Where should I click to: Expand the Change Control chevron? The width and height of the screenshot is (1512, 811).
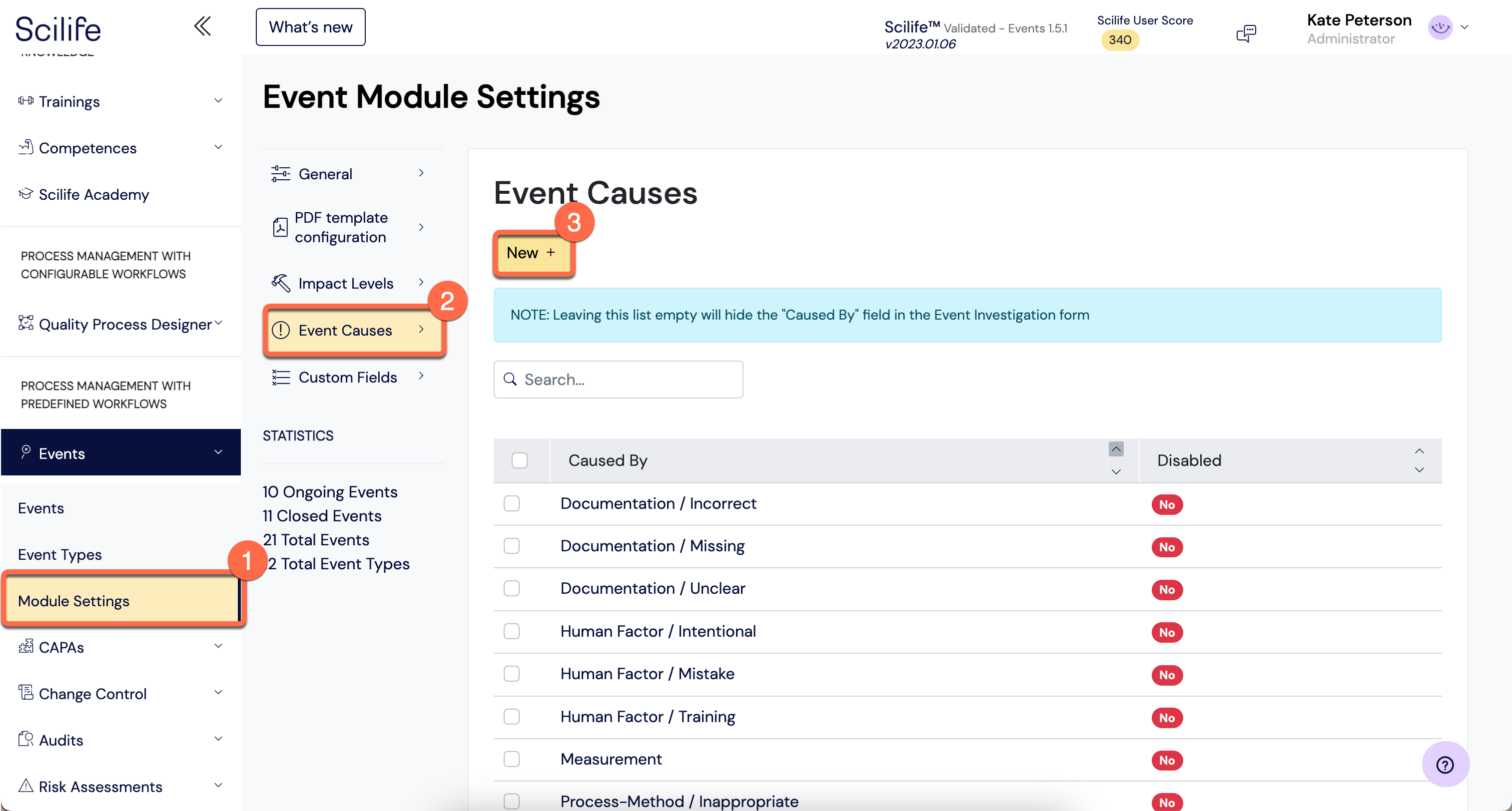[218, 692]
